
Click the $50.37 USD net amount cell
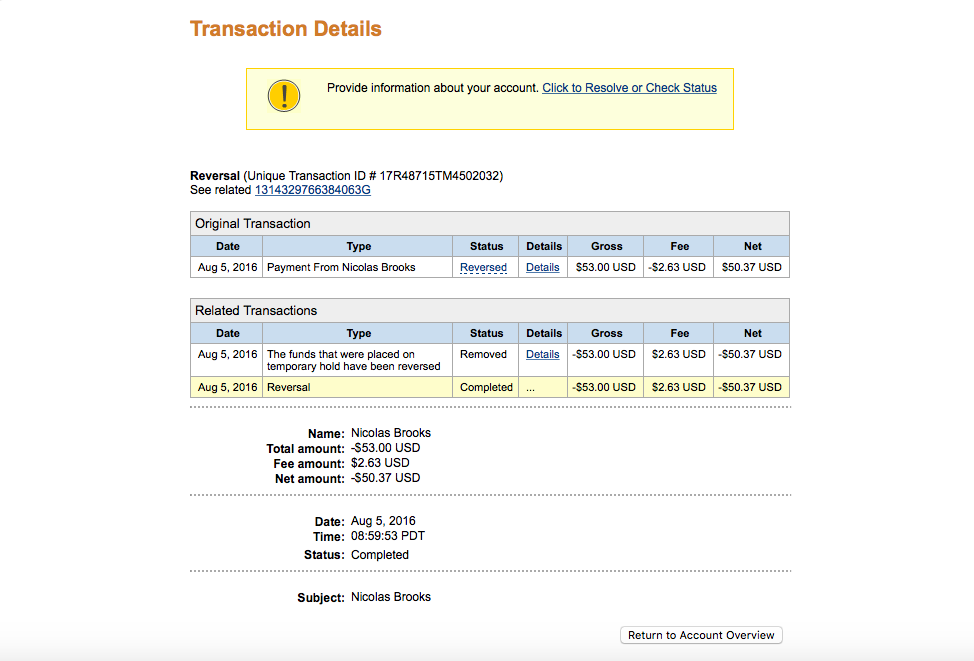(752, 267)
